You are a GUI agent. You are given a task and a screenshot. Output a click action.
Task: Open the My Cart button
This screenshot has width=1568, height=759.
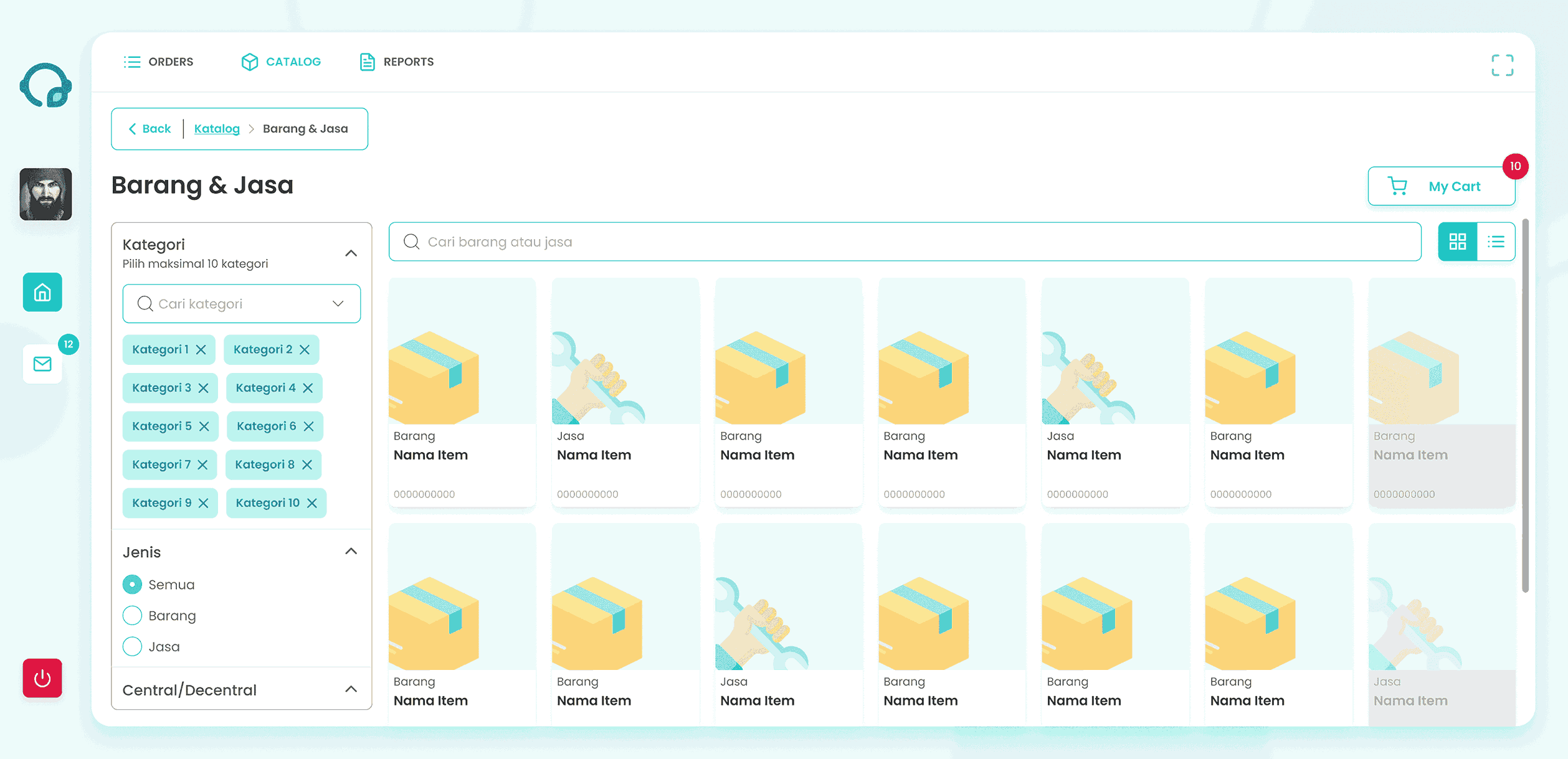pos(1441,186)
